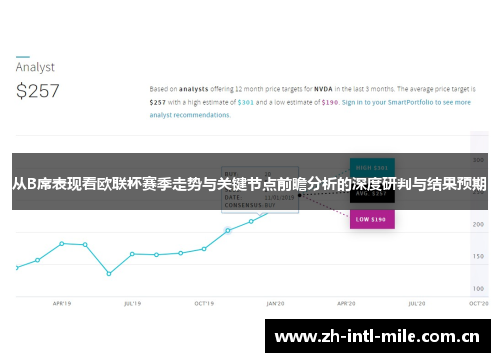The height and width of the screenshot is (362, 500).
Task: Click the bold NVDA ticker text
Action: click(x=323, y=89)
